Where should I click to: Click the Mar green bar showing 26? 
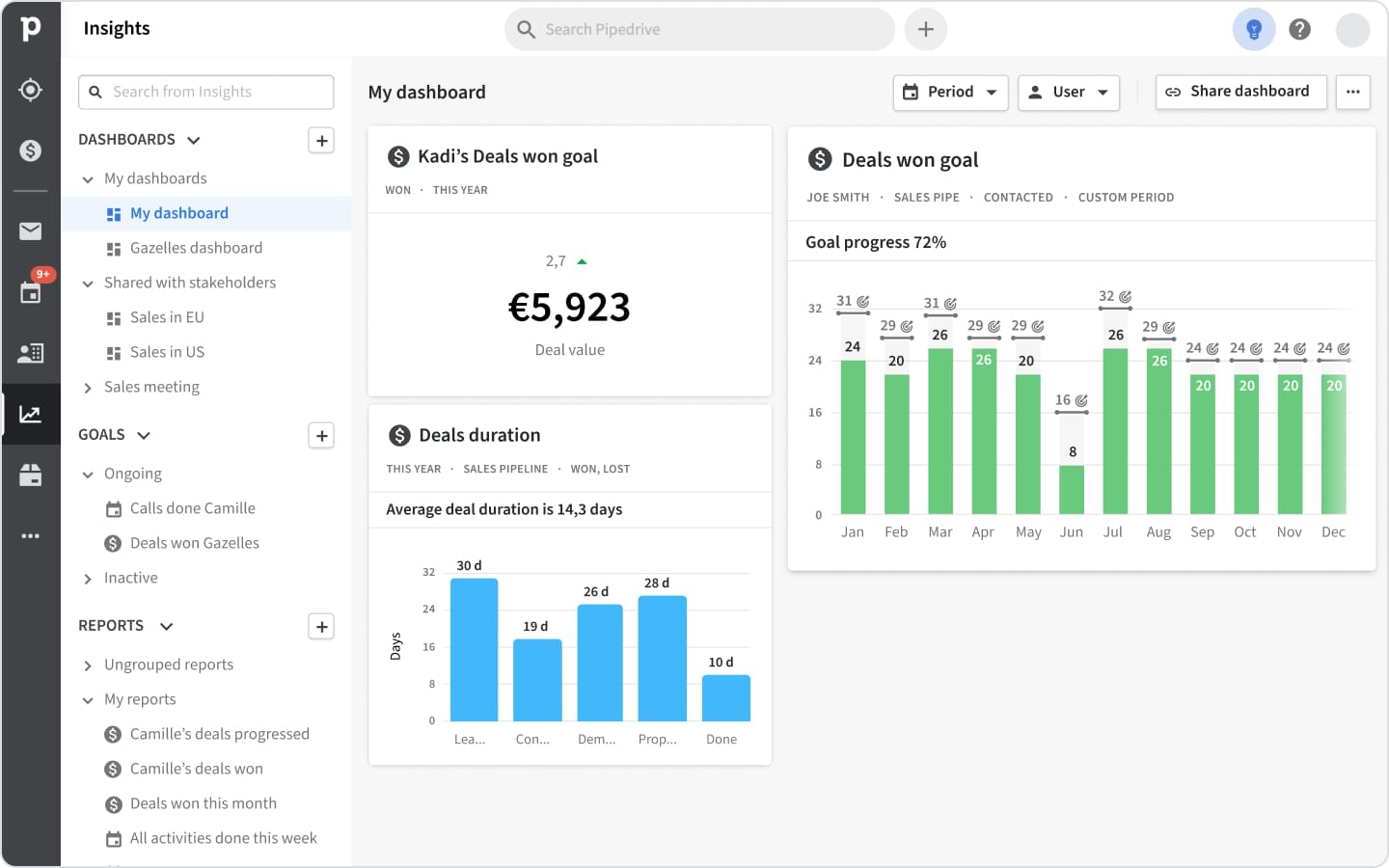[x=940, y=431]
